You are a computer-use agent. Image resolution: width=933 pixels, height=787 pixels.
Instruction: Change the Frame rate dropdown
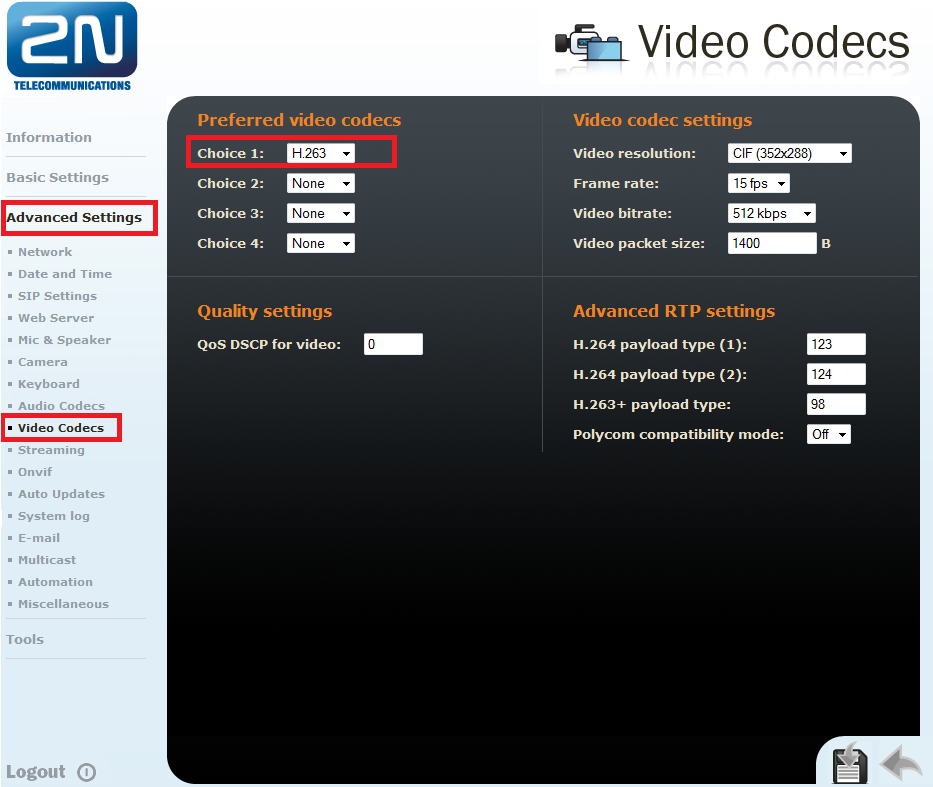click(x=758, y=183)
